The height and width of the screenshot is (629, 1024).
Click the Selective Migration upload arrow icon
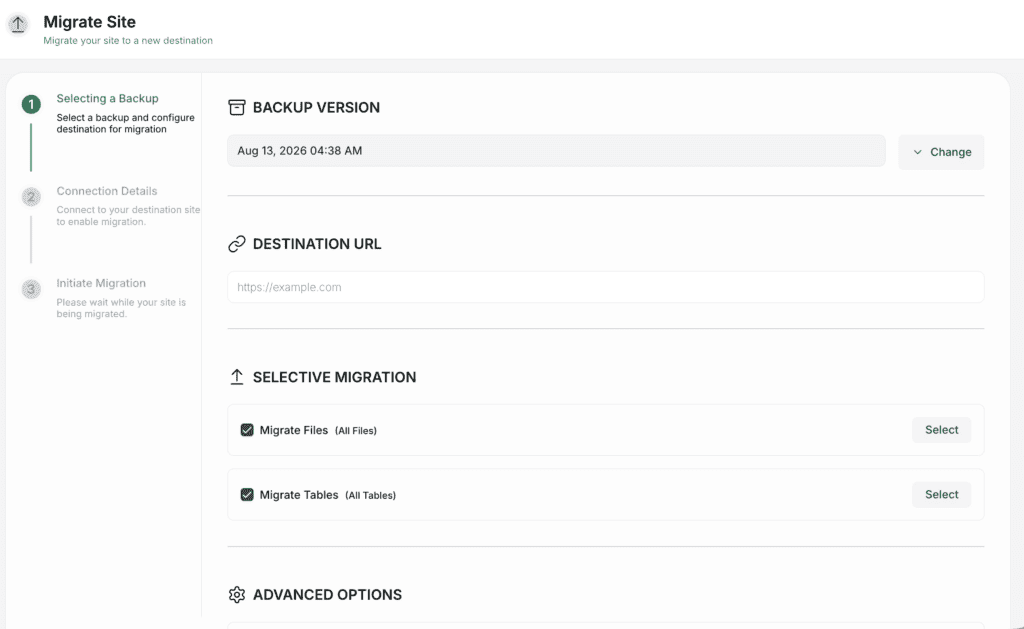click(236, 377)
